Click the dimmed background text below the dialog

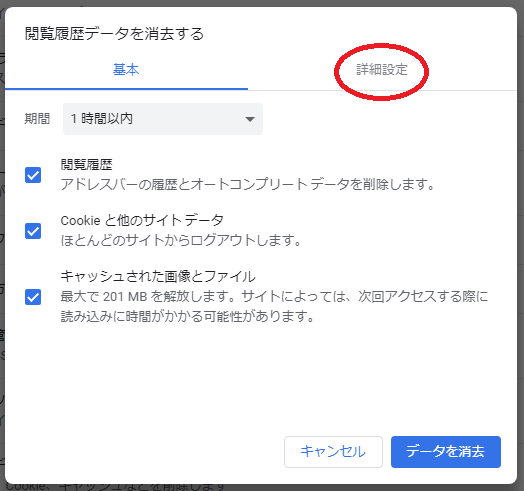(115, 487)
